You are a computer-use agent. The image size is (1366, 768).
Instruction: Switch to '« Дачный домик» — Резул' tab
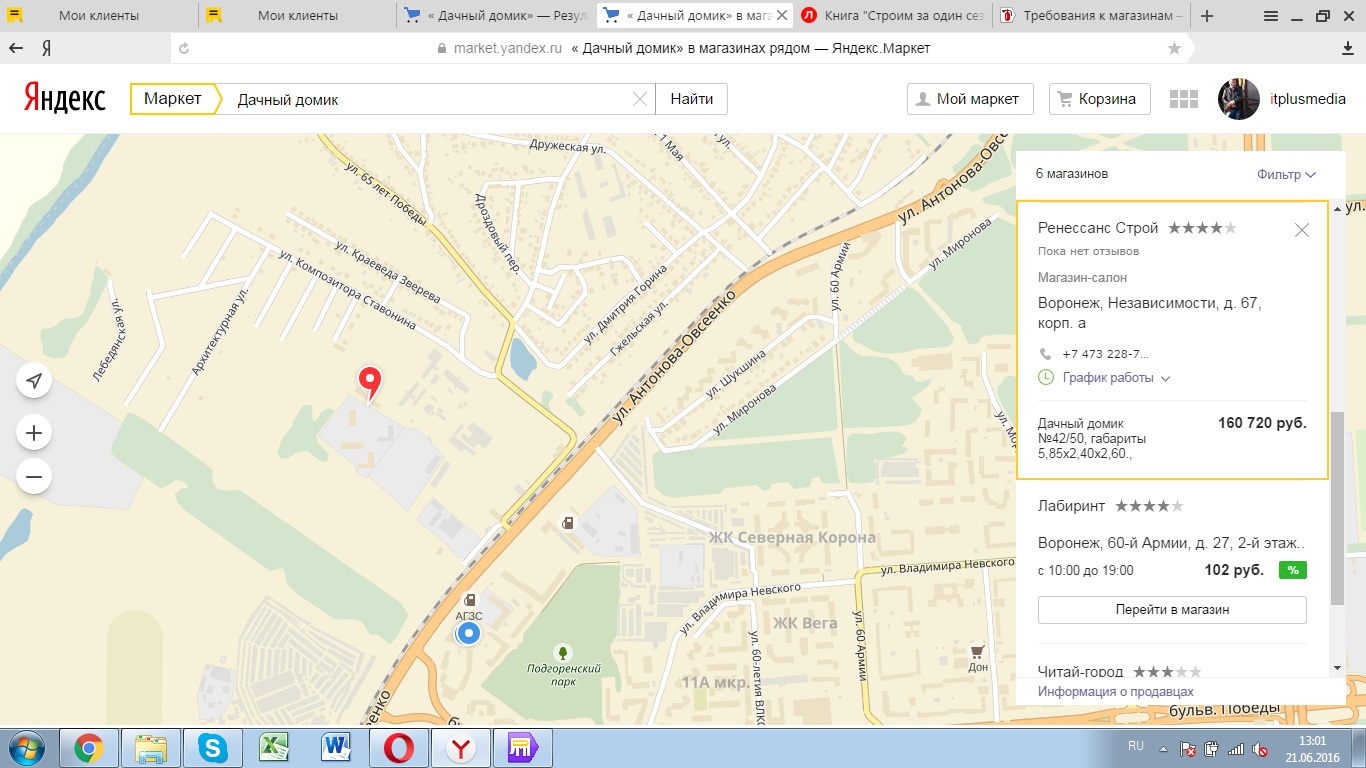click(x=497, y=16)
